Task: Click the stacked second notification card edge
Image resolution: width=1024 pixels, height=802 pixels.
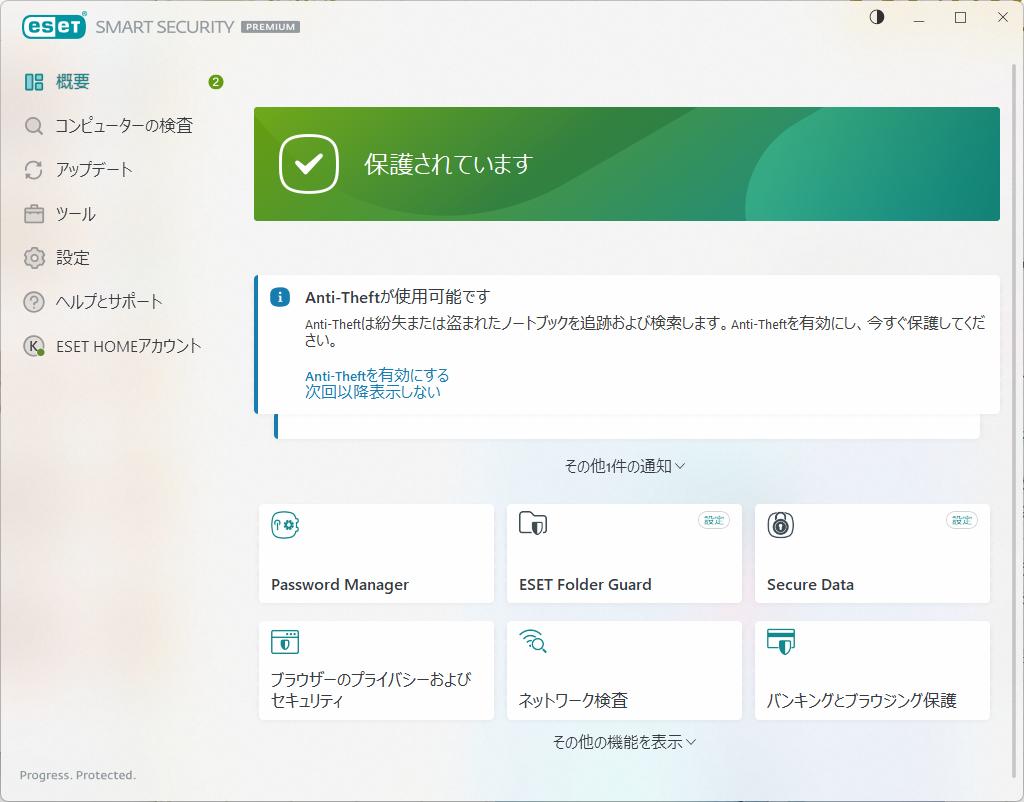Action: pos(627,426)
